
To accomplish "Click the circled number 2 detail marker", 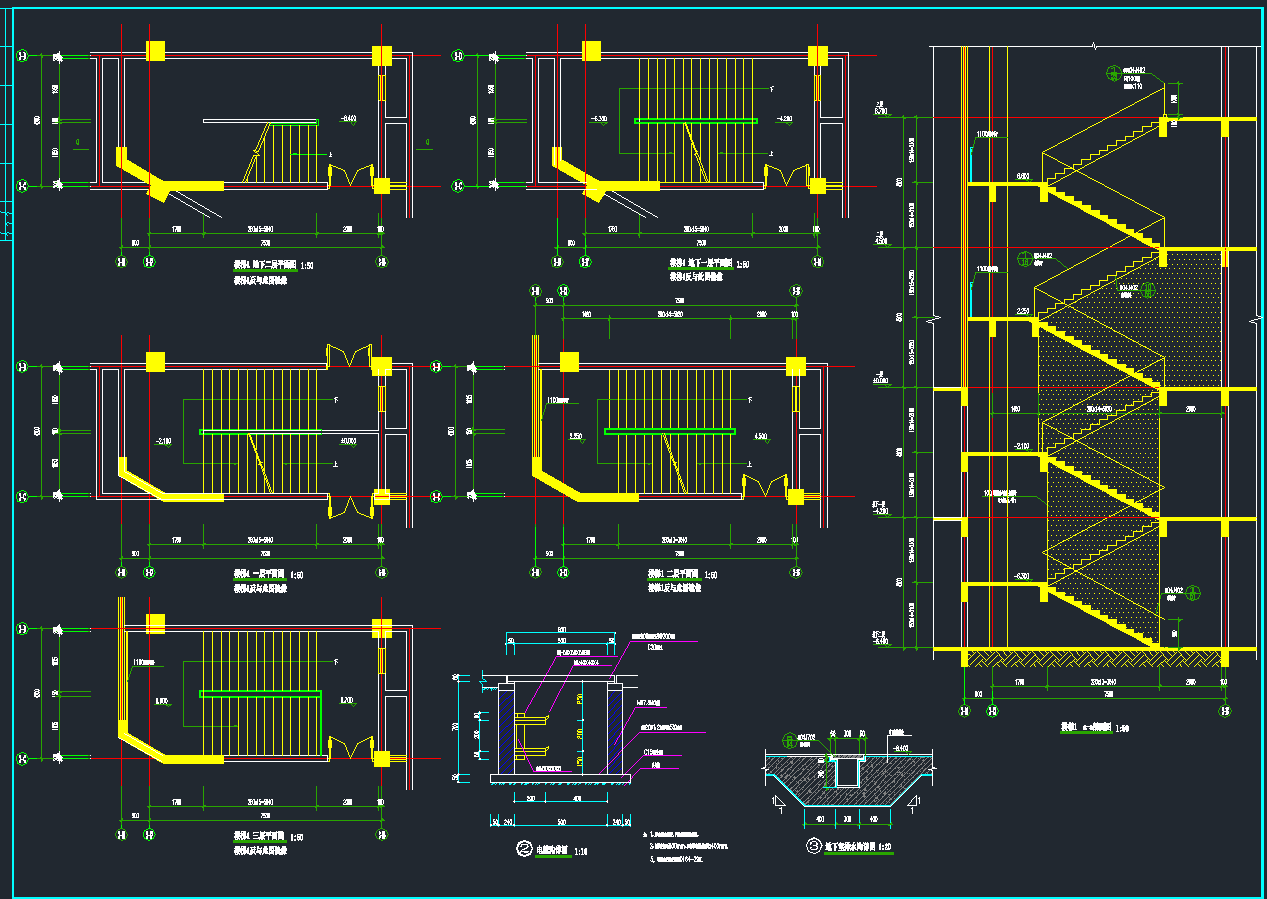I will point(522,850).
